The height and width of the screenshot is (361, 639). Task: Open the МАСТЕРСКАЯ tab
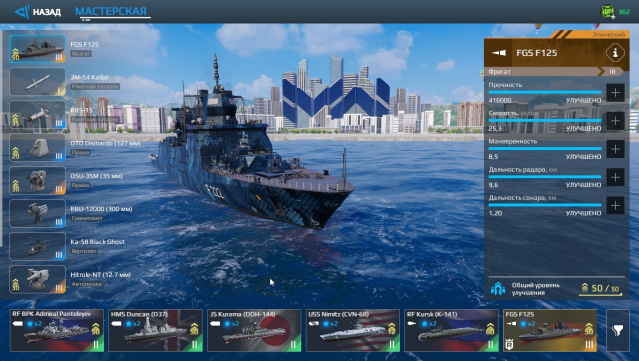point(111,11)
